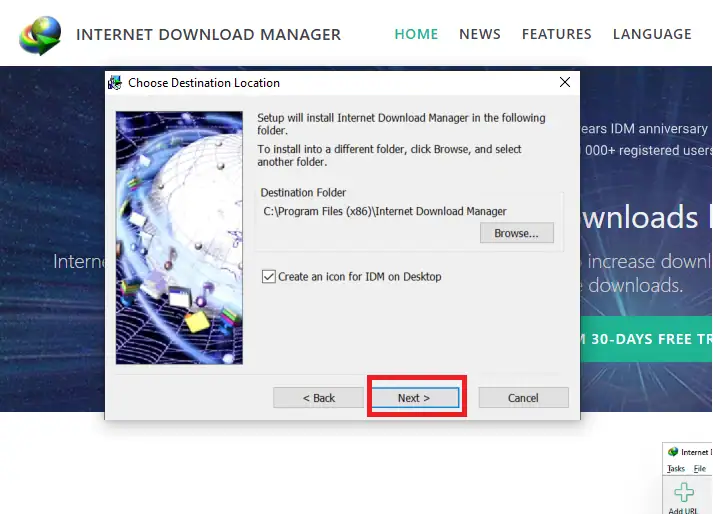Open the HOME navigation tab
Image resolution: width=713 pixels, height=514 pixels.
point(416,34)
